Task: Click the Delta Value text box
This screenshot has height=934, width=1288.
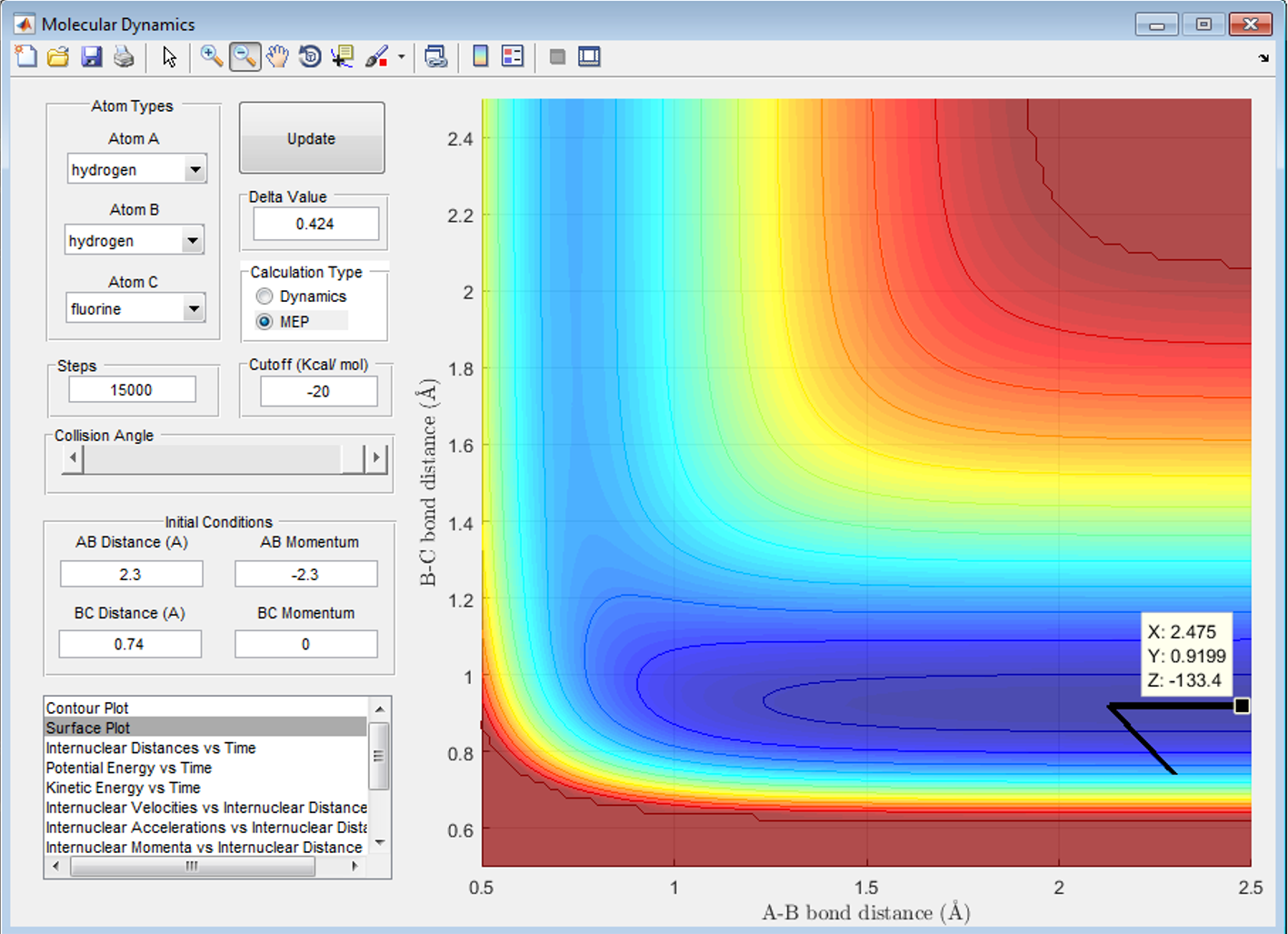Action: pyautogui.click(x=315, y=224)
